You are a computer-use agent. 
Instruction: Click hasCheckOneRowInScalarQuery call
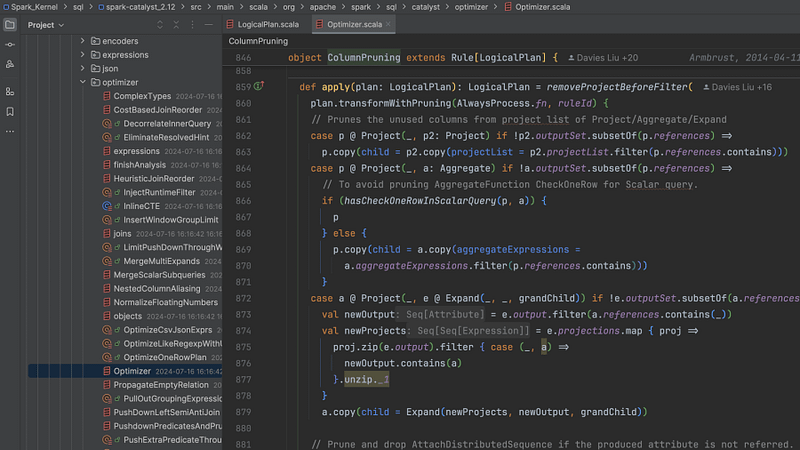[420, 201]
